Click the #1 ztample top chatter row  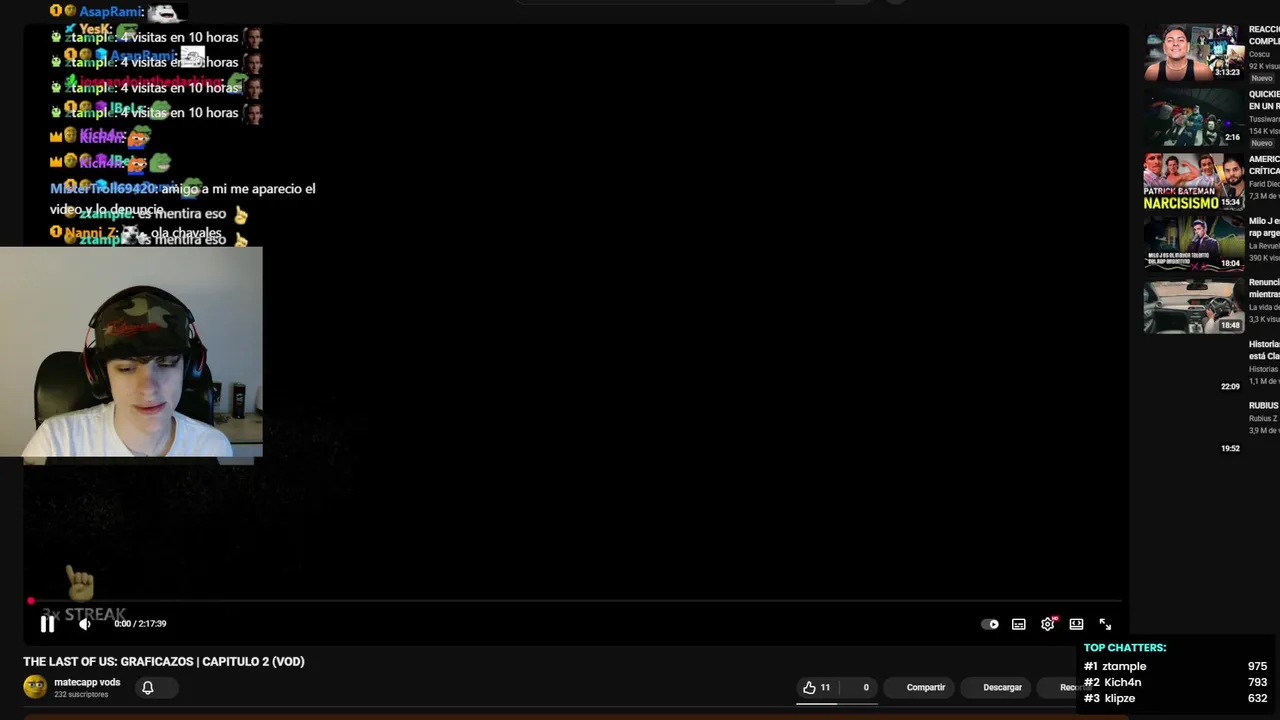point(1175,666)
